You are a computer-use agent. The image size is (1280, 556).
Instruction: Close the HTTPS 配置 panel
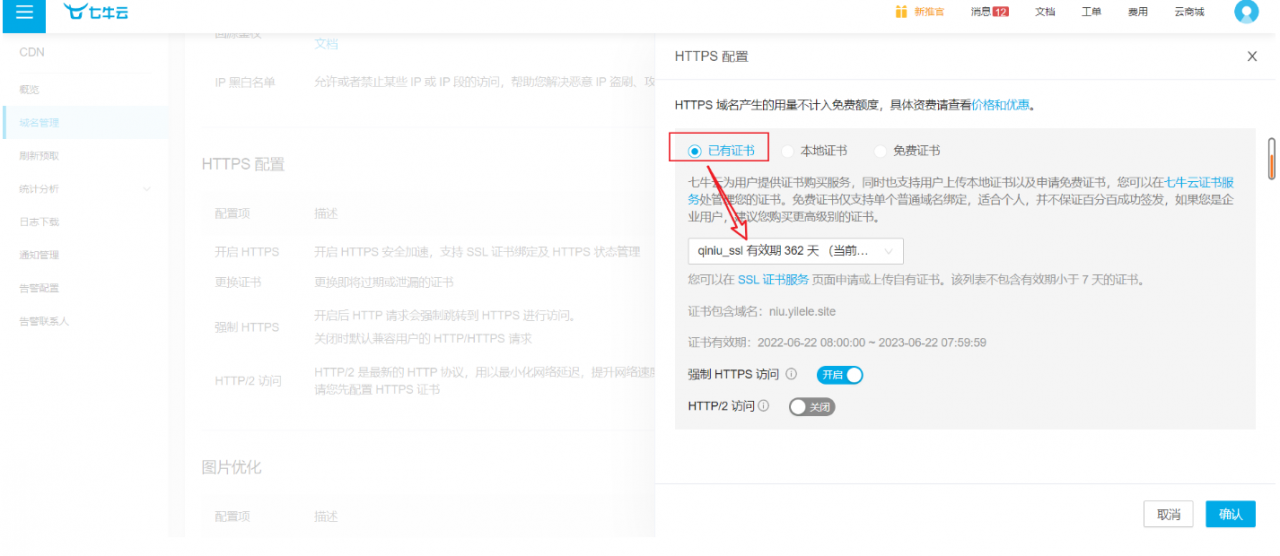coord(1252,57)
